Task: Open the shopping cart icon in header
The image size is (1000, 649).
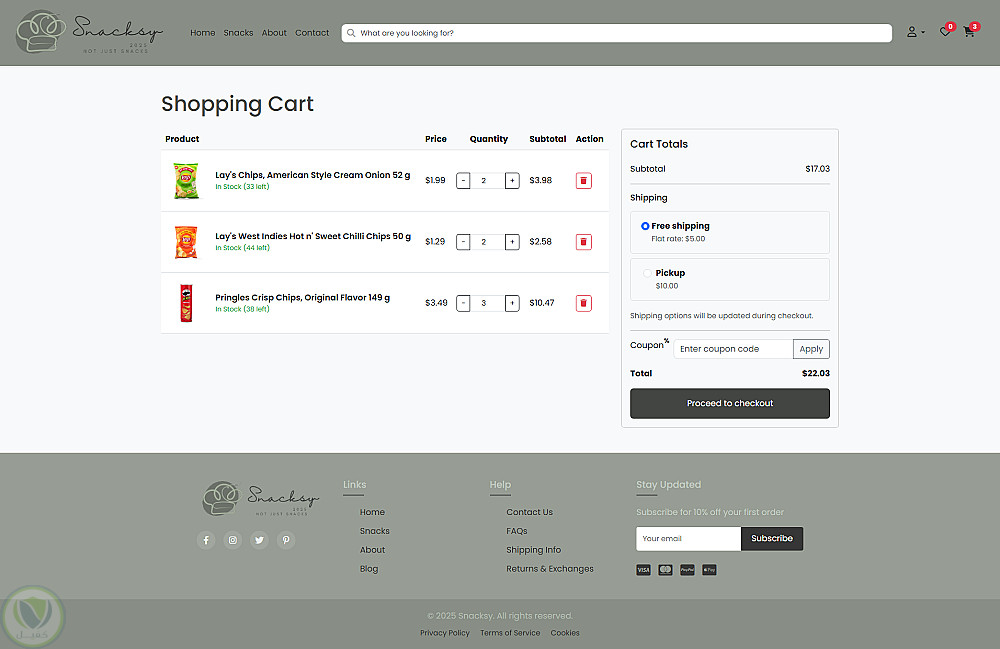Action: coord(968,32)
